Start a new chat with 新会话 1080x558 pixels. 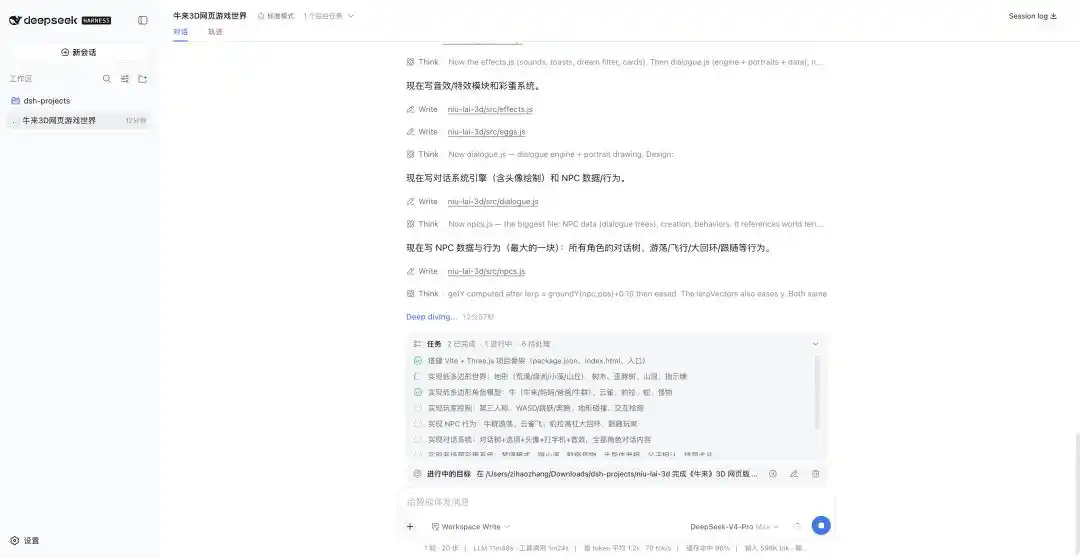tap(79, 52)
